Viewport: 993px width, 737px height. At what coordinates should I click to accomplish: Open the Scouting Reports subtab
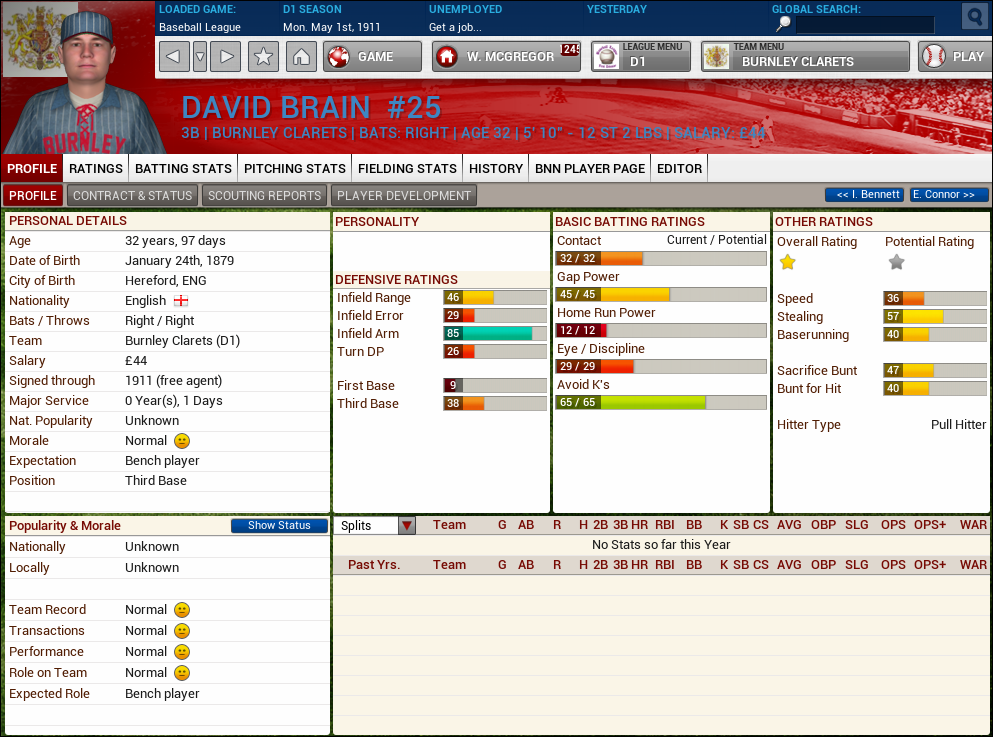pos(264,195)
